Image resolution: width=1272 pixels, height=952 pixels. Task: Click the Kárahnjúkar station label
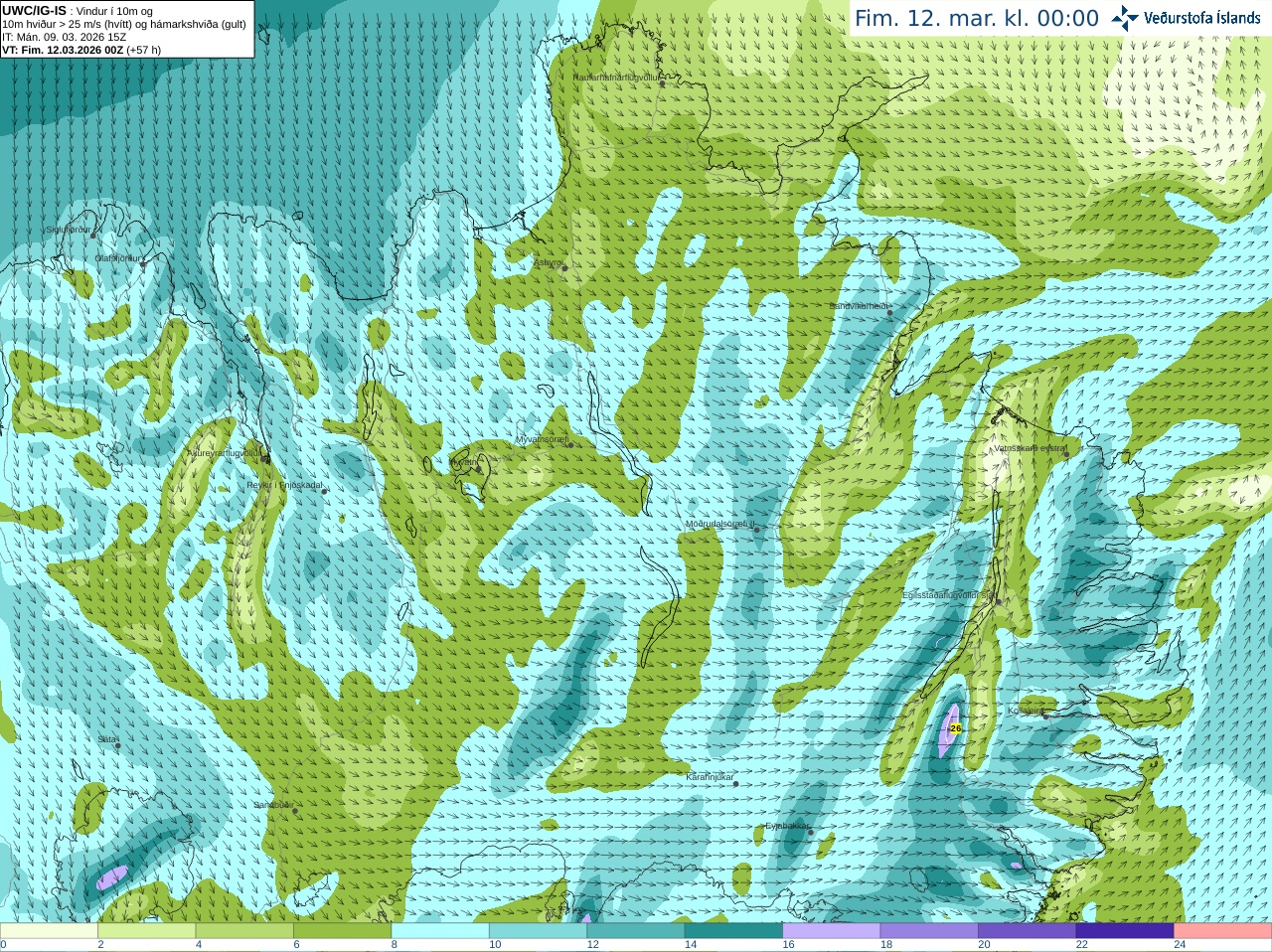point(710,777)
